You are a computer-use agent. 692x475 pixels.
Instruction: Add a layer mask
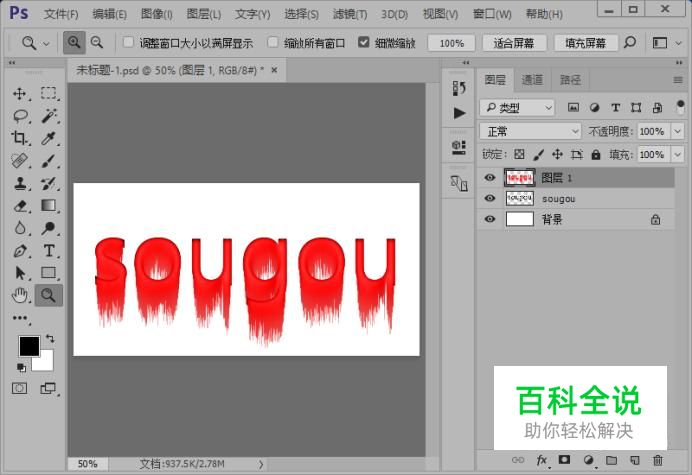564,460
